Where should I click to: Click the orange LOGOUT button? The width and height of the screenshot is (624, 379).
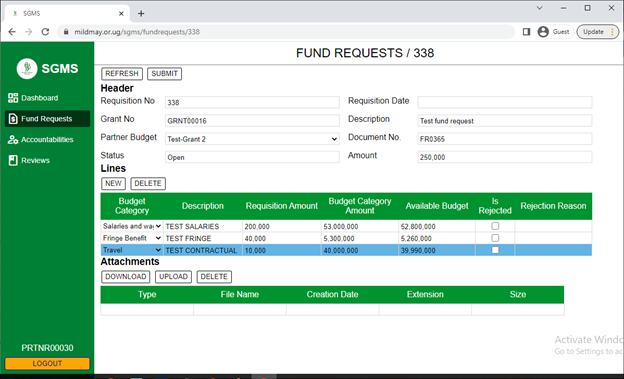pos(47,363)
